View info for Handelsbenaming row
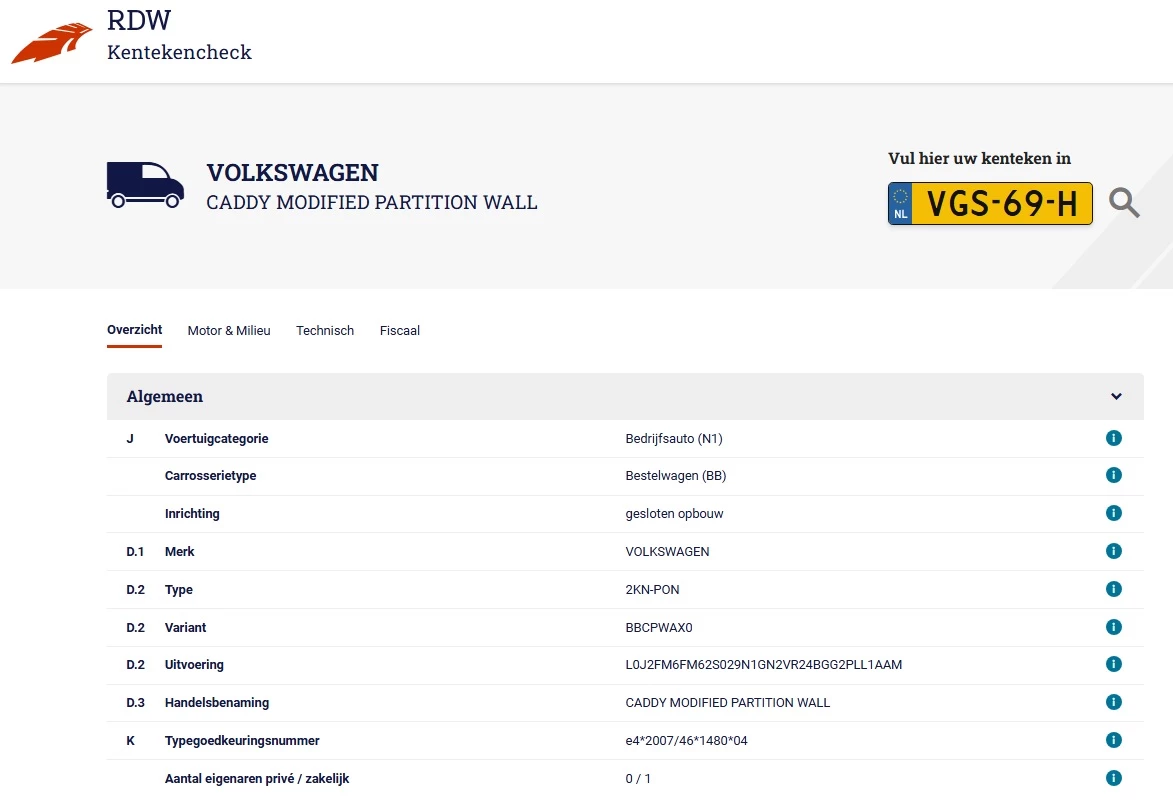This screenshot has height=803, width=1173. (1113, 702)
